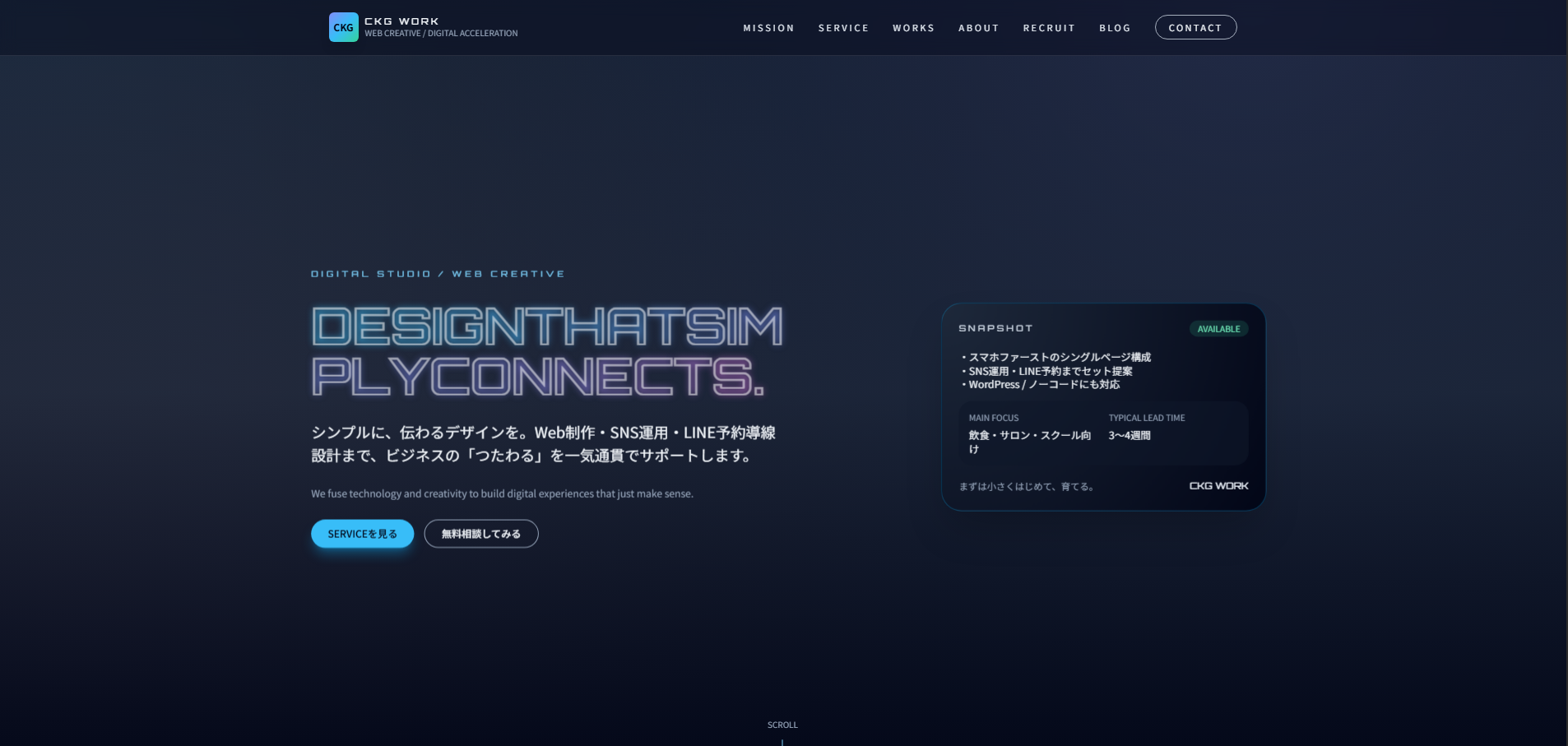Click the 無料相談してみる button
The height and width of the screenshot is (746, 1568).
[x=480, y=533]
